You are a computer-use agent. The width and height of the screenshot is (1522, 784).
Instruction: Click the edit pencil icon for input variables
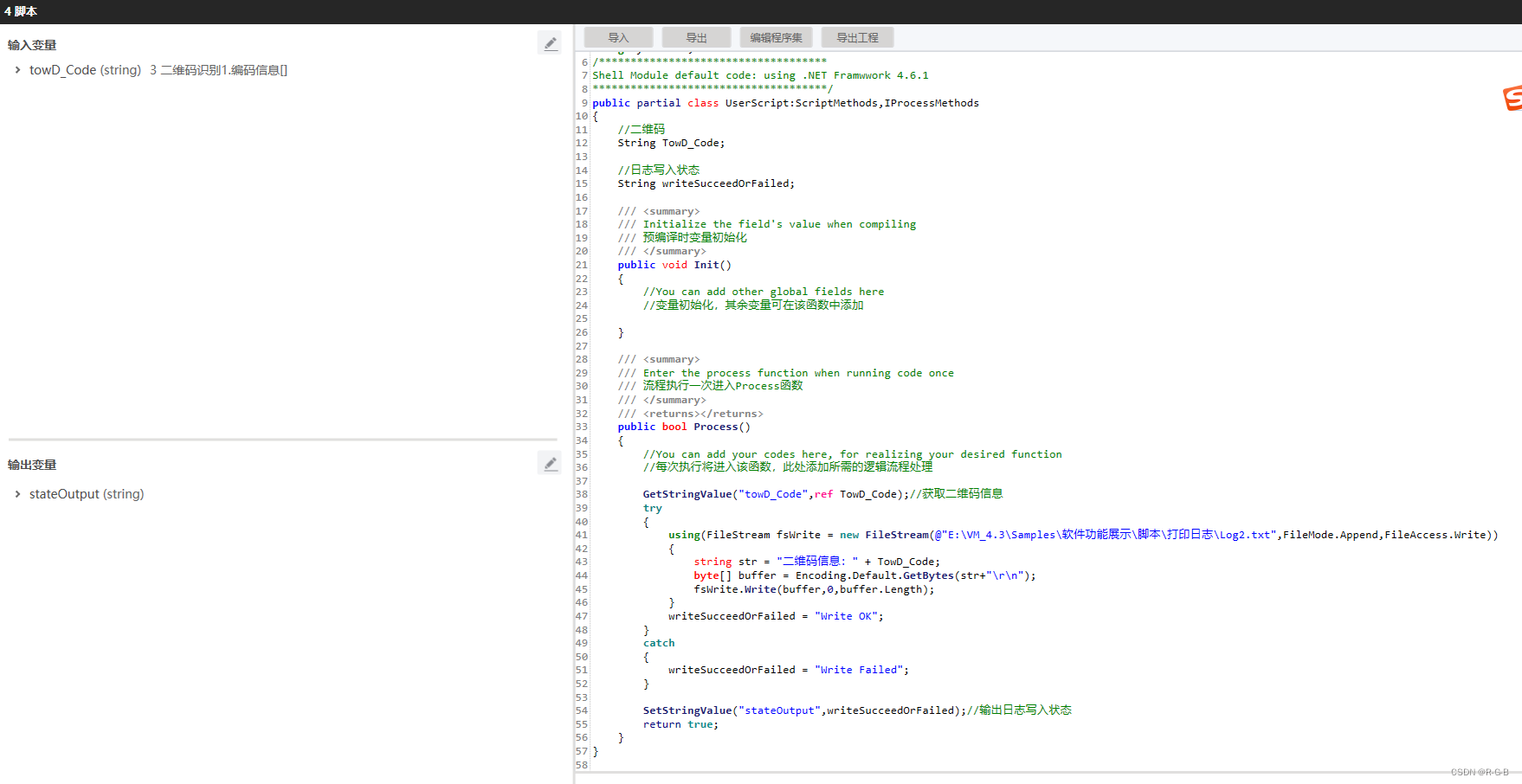[550, 43]
